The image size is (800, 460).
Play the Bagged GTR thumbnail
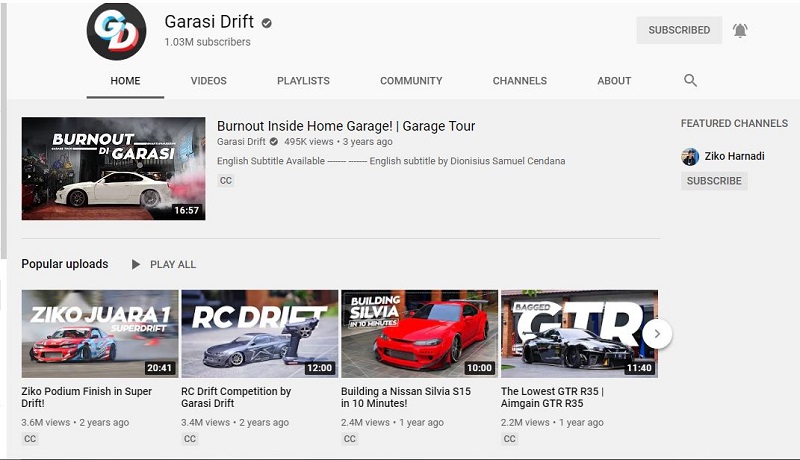(579, 334)
